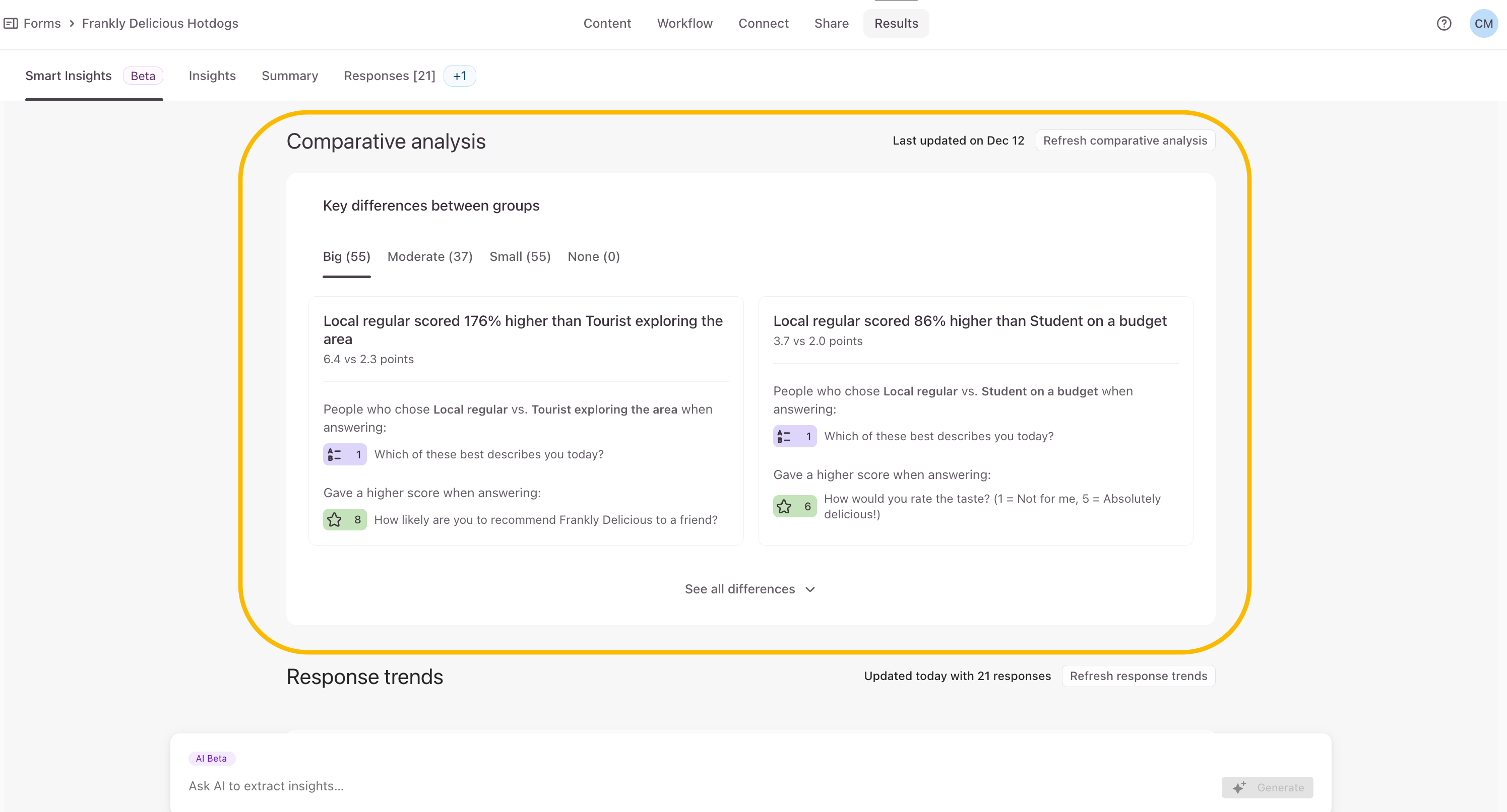Open the Summary tab
Screen dimensions: 1507x812
point(290,76)
